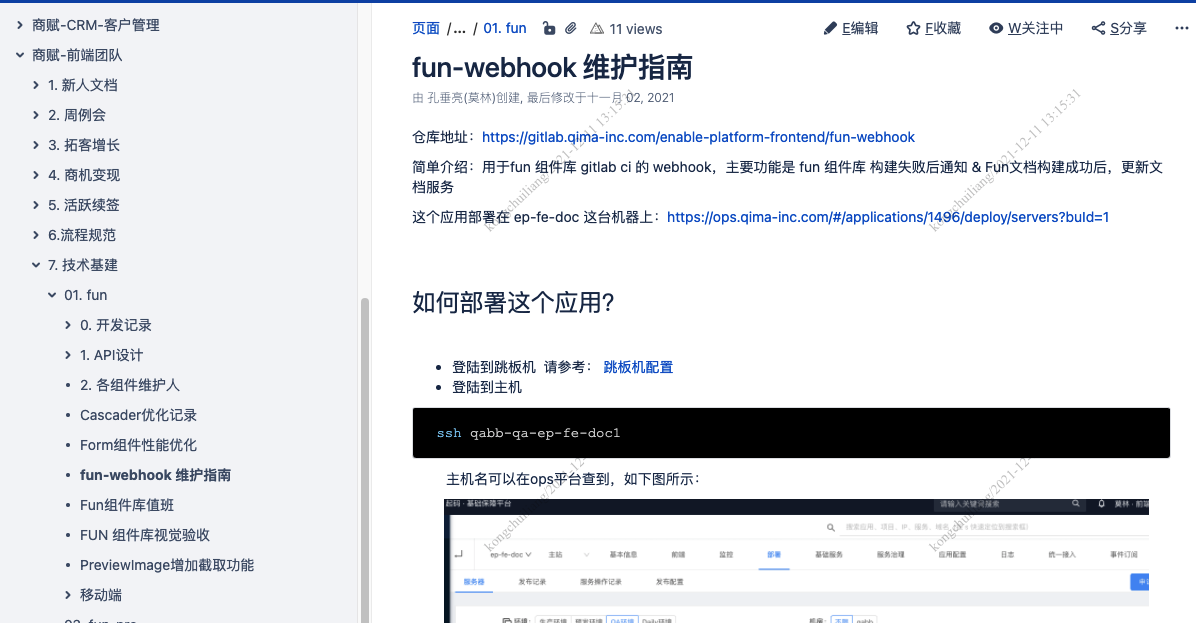Click the pencil edit icon

pyautogui.click(x=830, y=28)
